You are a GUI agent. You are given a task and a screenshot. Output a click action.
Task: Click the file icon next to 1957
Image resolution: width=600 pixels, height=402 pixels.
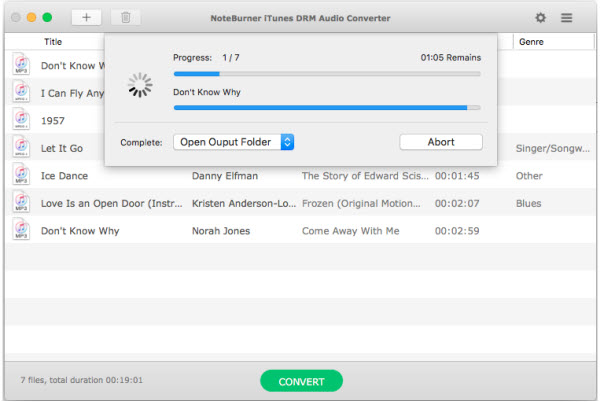coord(21,119)
